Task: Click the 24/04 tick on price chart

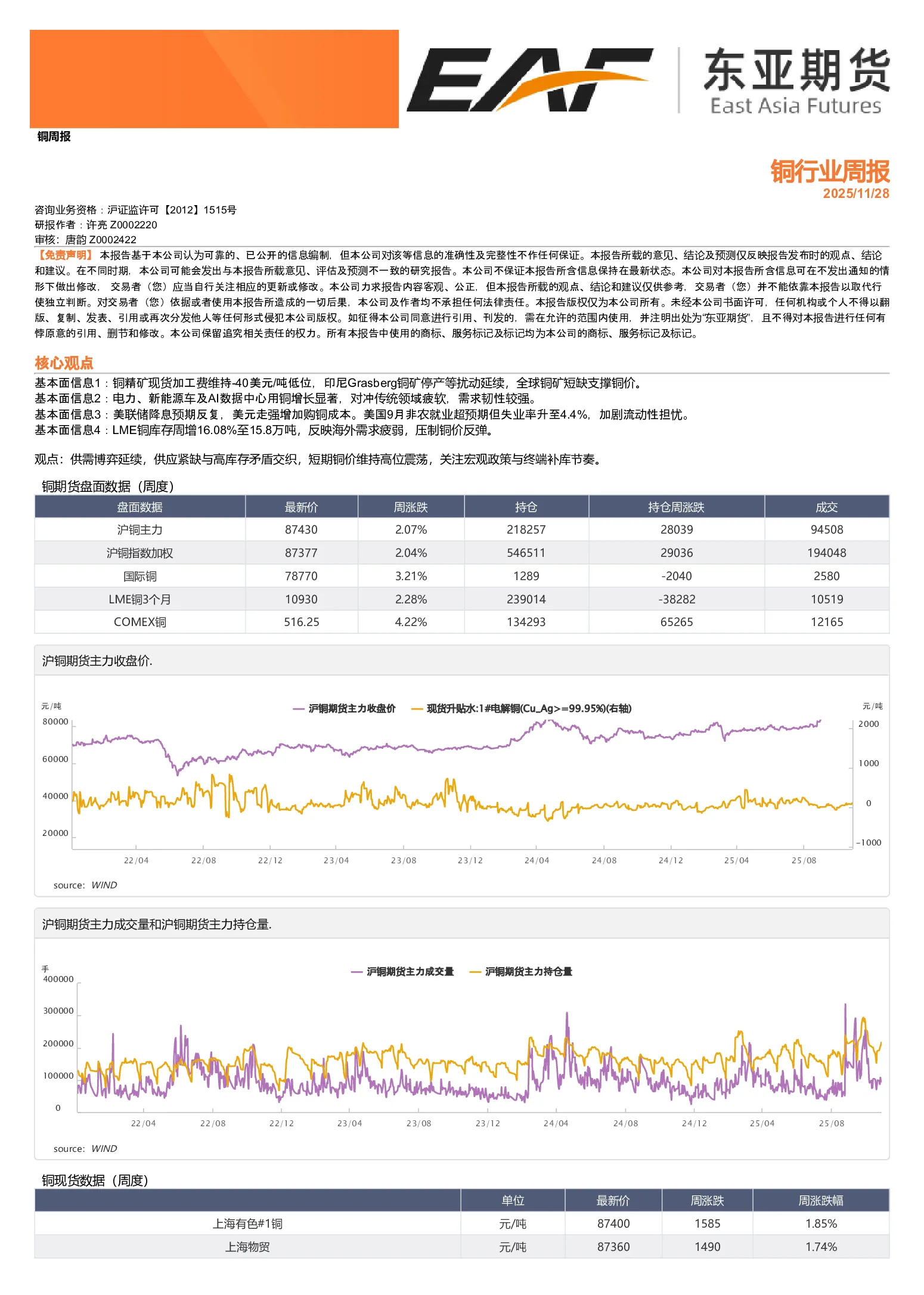Action: click(x=537, y=860)
